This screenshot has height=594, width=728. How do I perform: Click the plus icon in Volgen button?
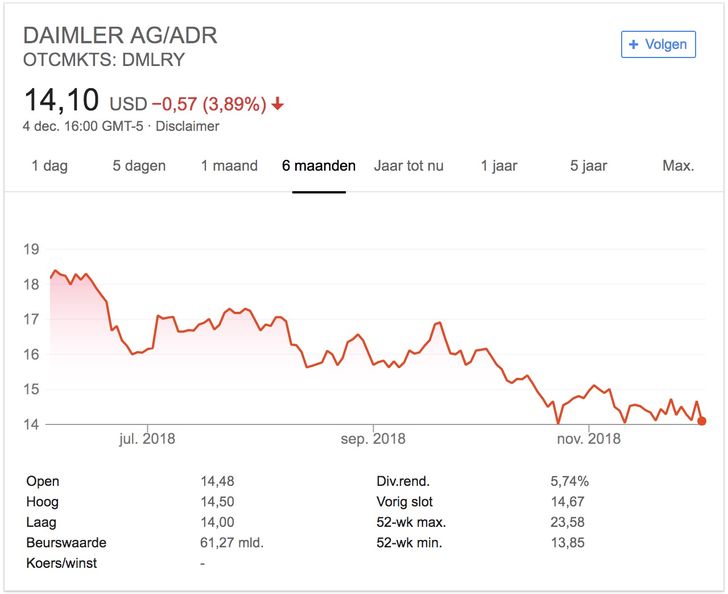[x=633, y=45]
